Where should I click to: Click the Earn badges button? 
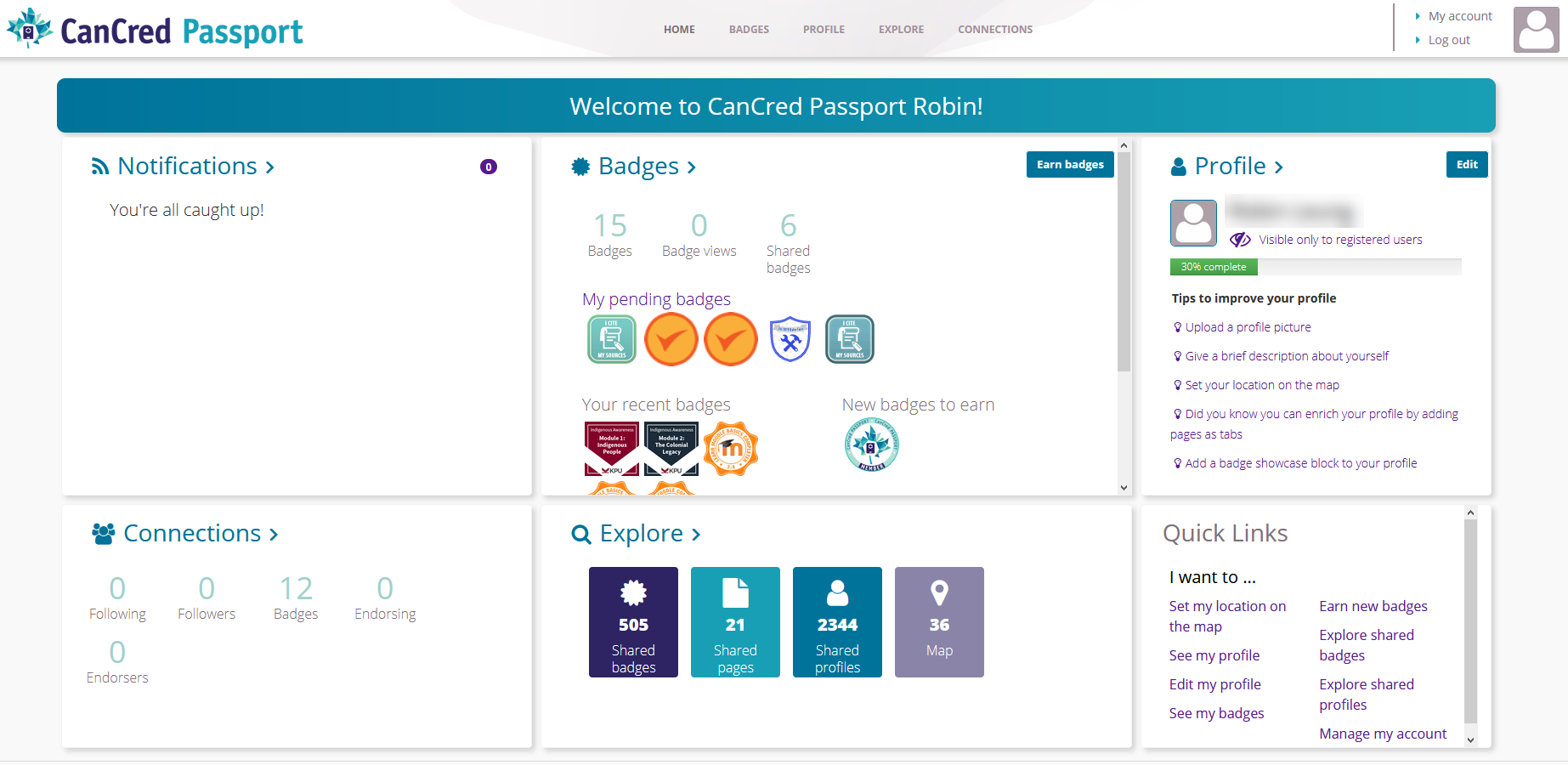[x=1070, y=165]
